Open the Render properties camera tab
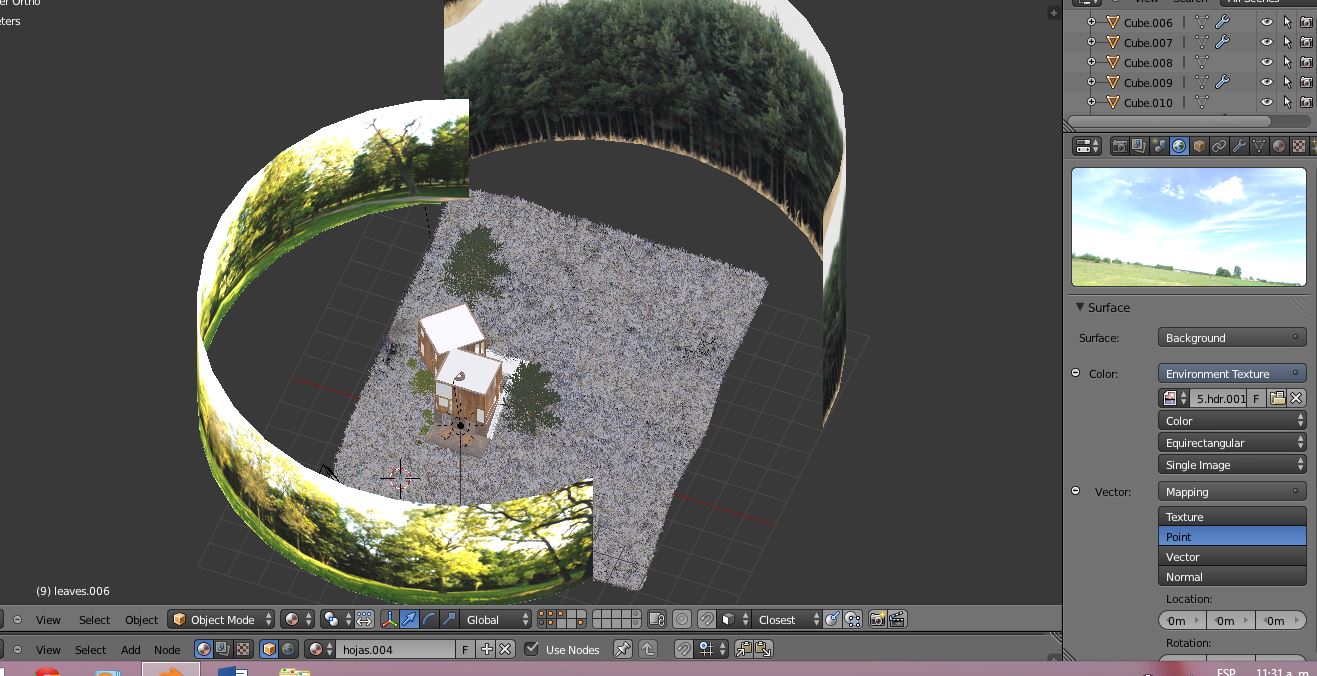1317x676 pixels. 1120,146
